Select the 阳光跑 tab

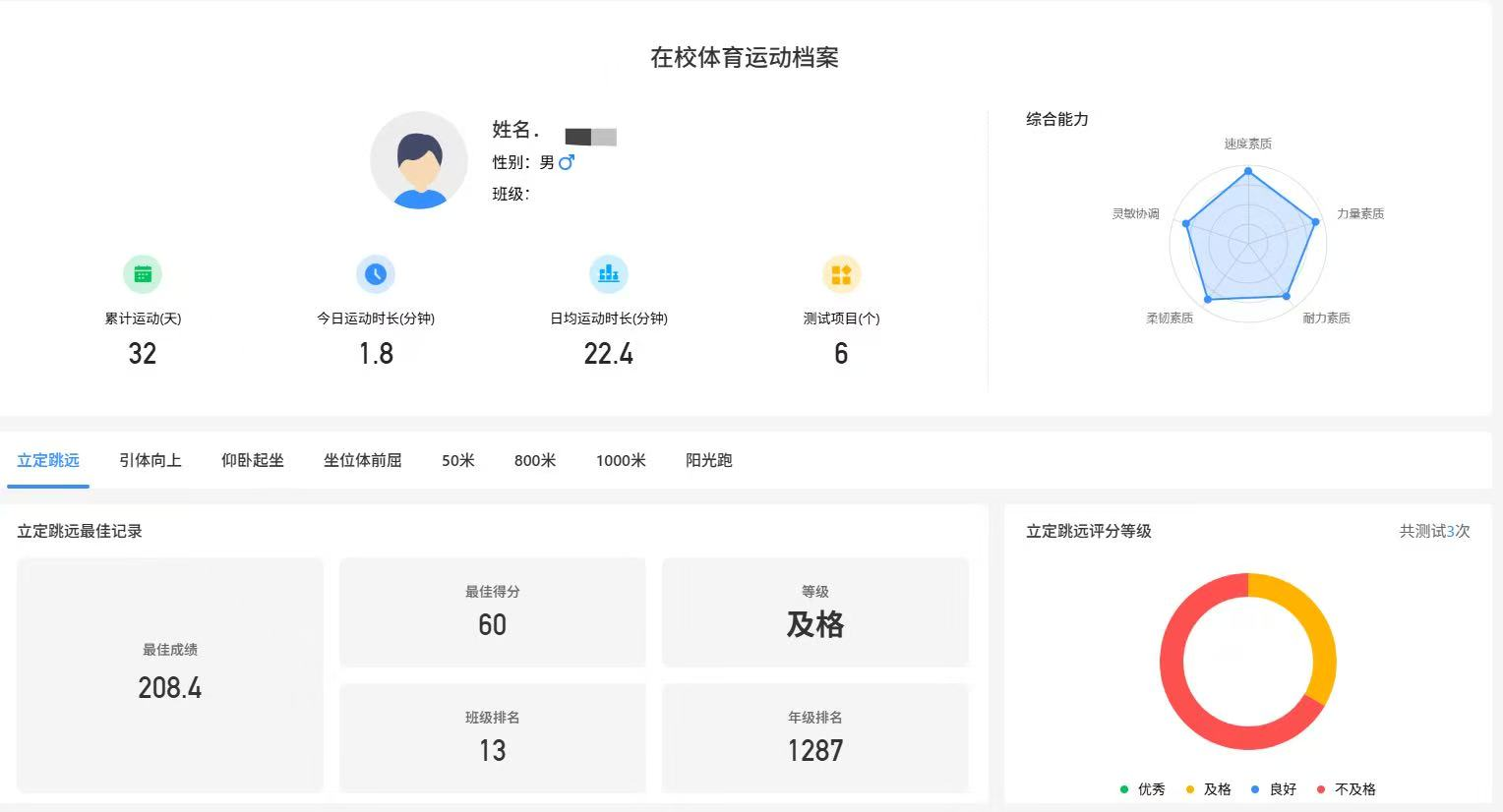pos(708,460)
